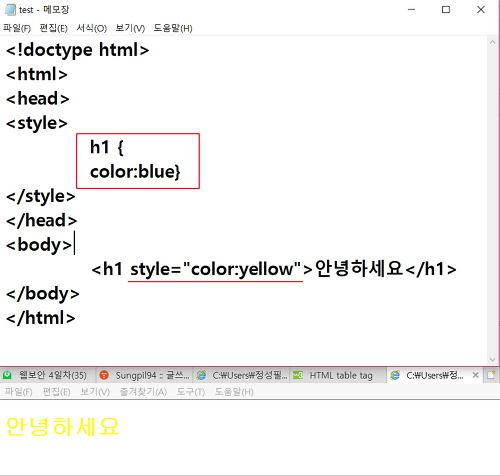The width and height of the screenshot is (500, 476).
Task: Place cursor on </head> line
Action: click(x=41, y=221)
